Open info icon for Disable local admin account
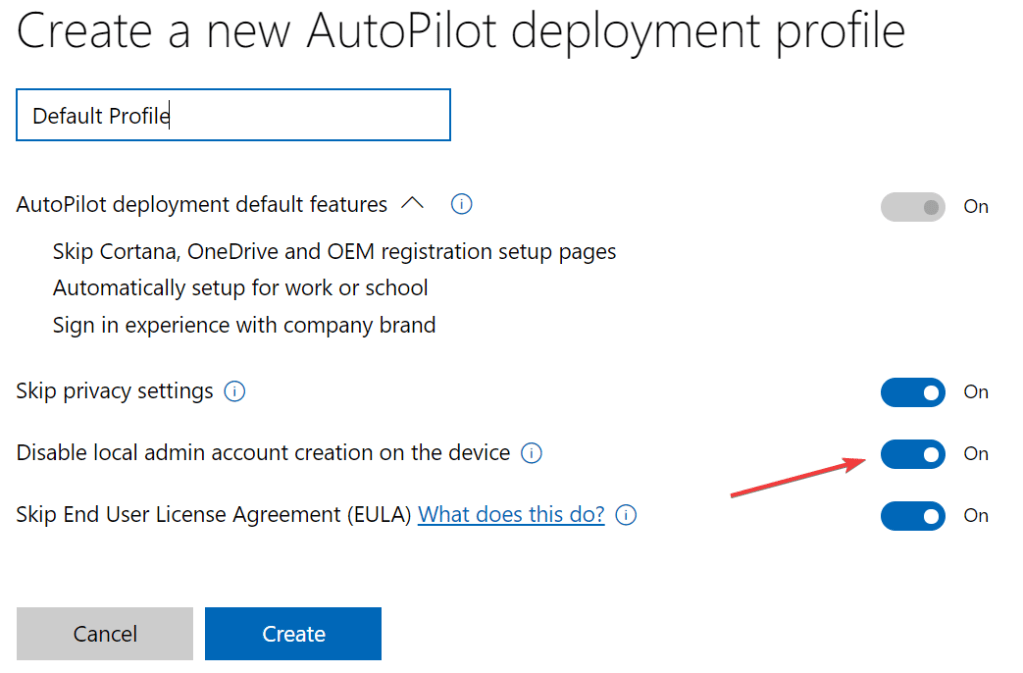The width and height of the screenshot is (1023, 673). (531, 453)
